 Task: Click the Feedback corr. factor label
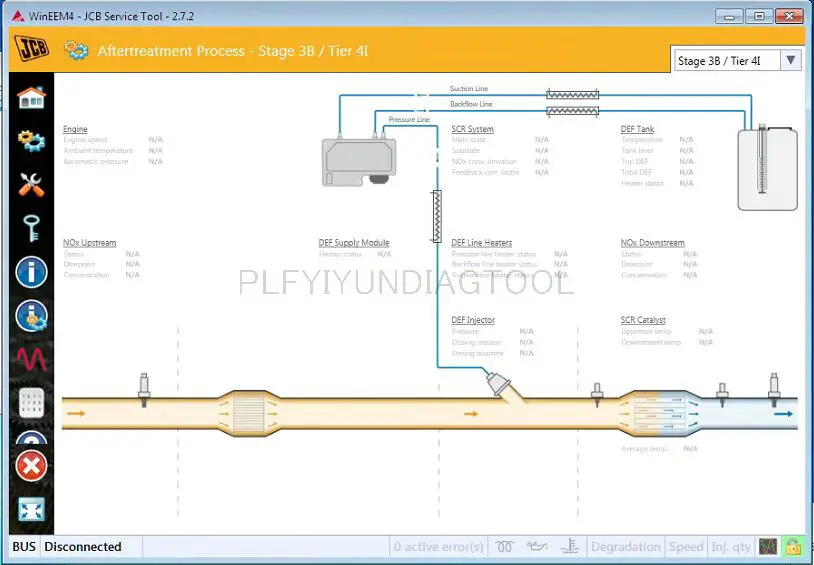[x=485, y=172]
